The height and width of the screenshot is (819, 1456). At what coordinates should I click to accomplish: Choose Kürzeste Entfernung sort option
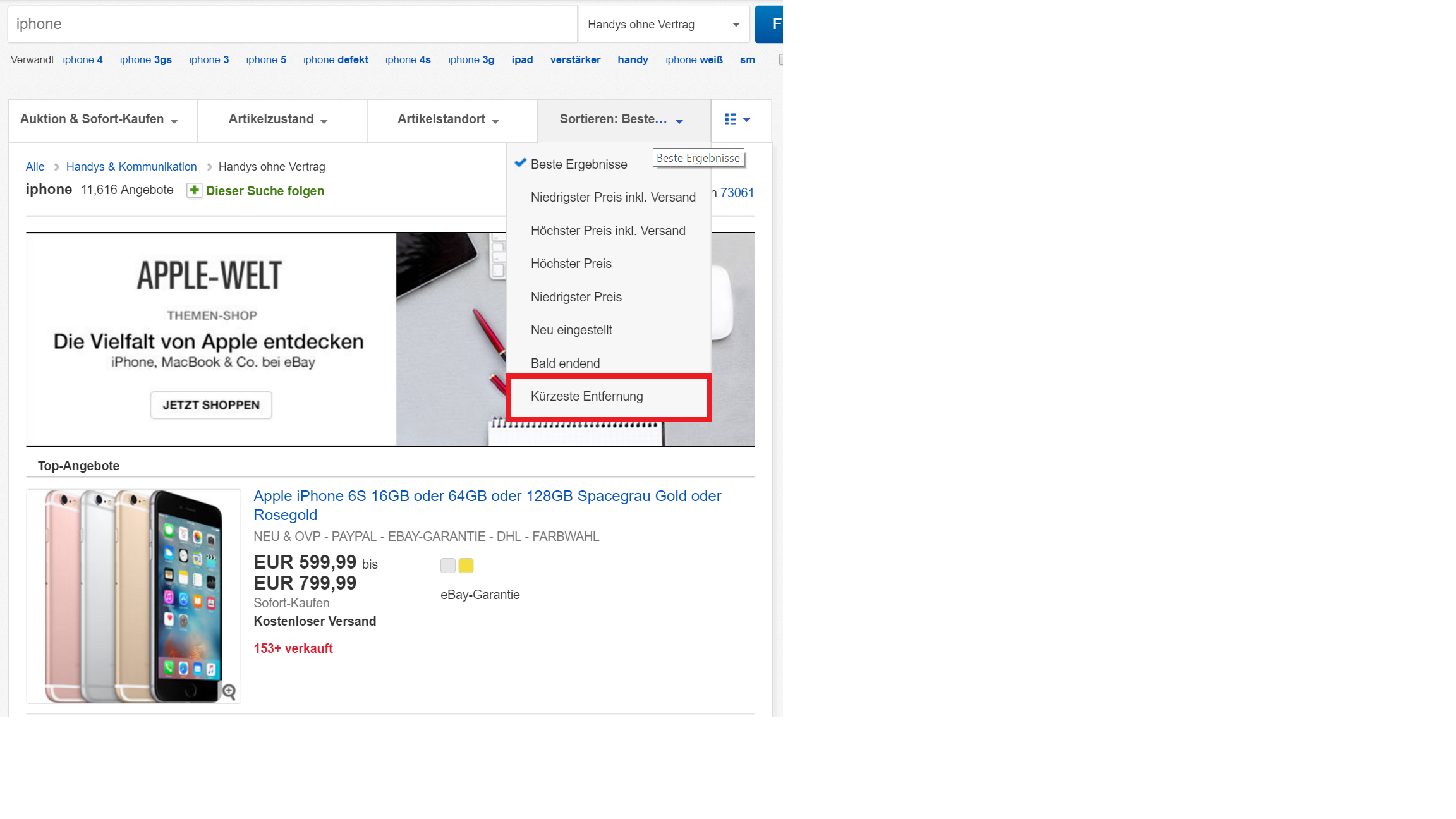click(586, 396)
